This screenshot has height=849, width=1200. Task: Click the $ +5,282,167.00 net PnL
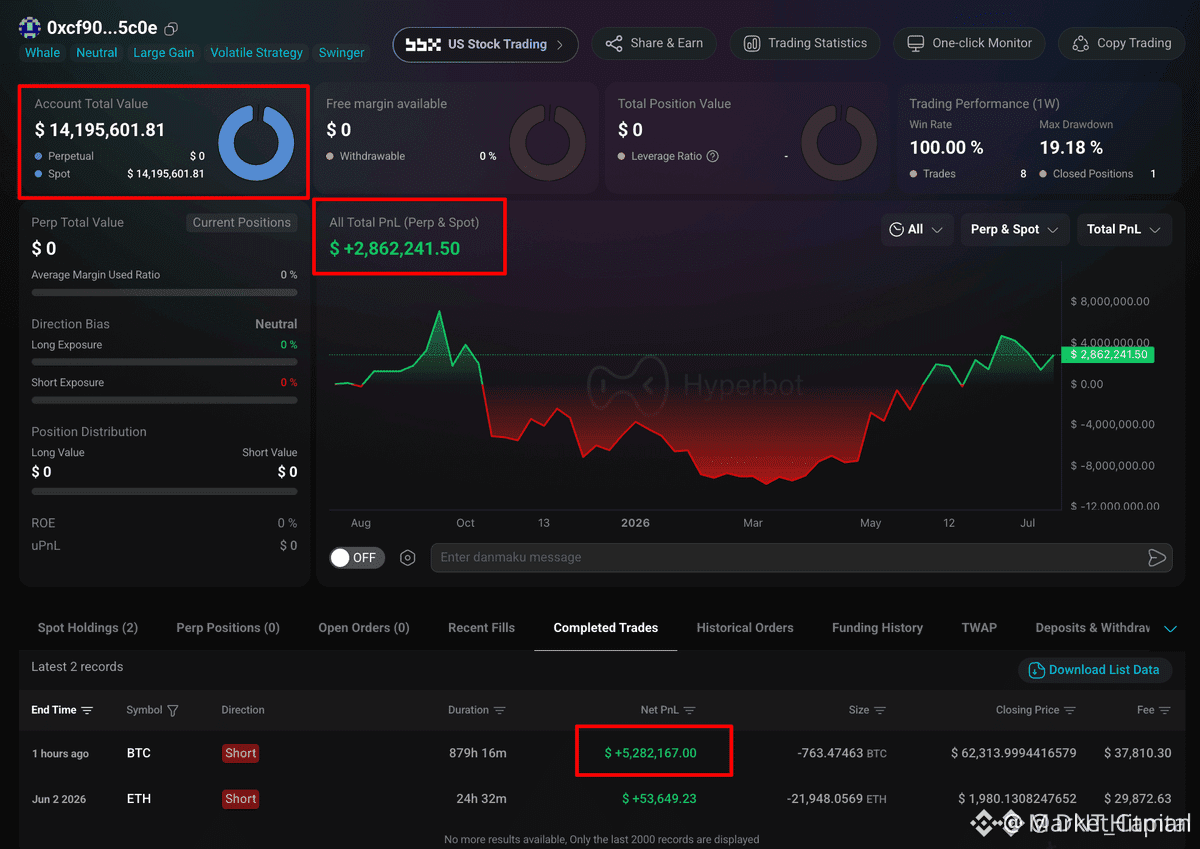coord(650,753)
